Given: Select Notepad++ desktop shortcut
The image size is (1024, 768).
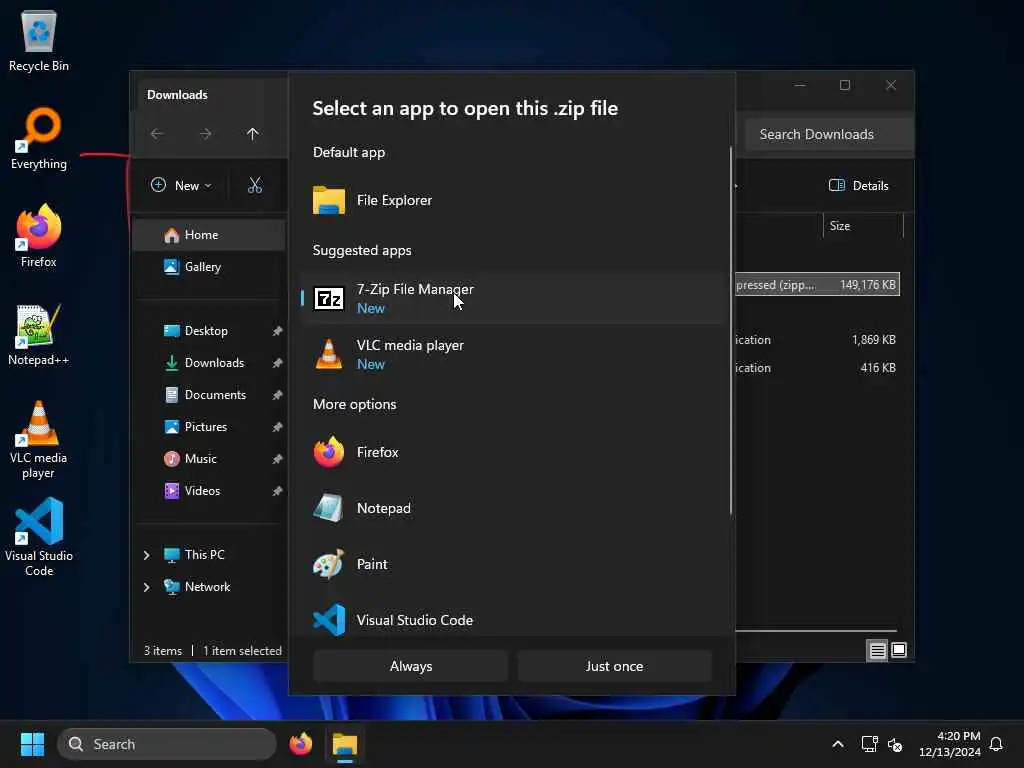Looking at the screenshot, I should pyautogui.click(x=39, y=335).
